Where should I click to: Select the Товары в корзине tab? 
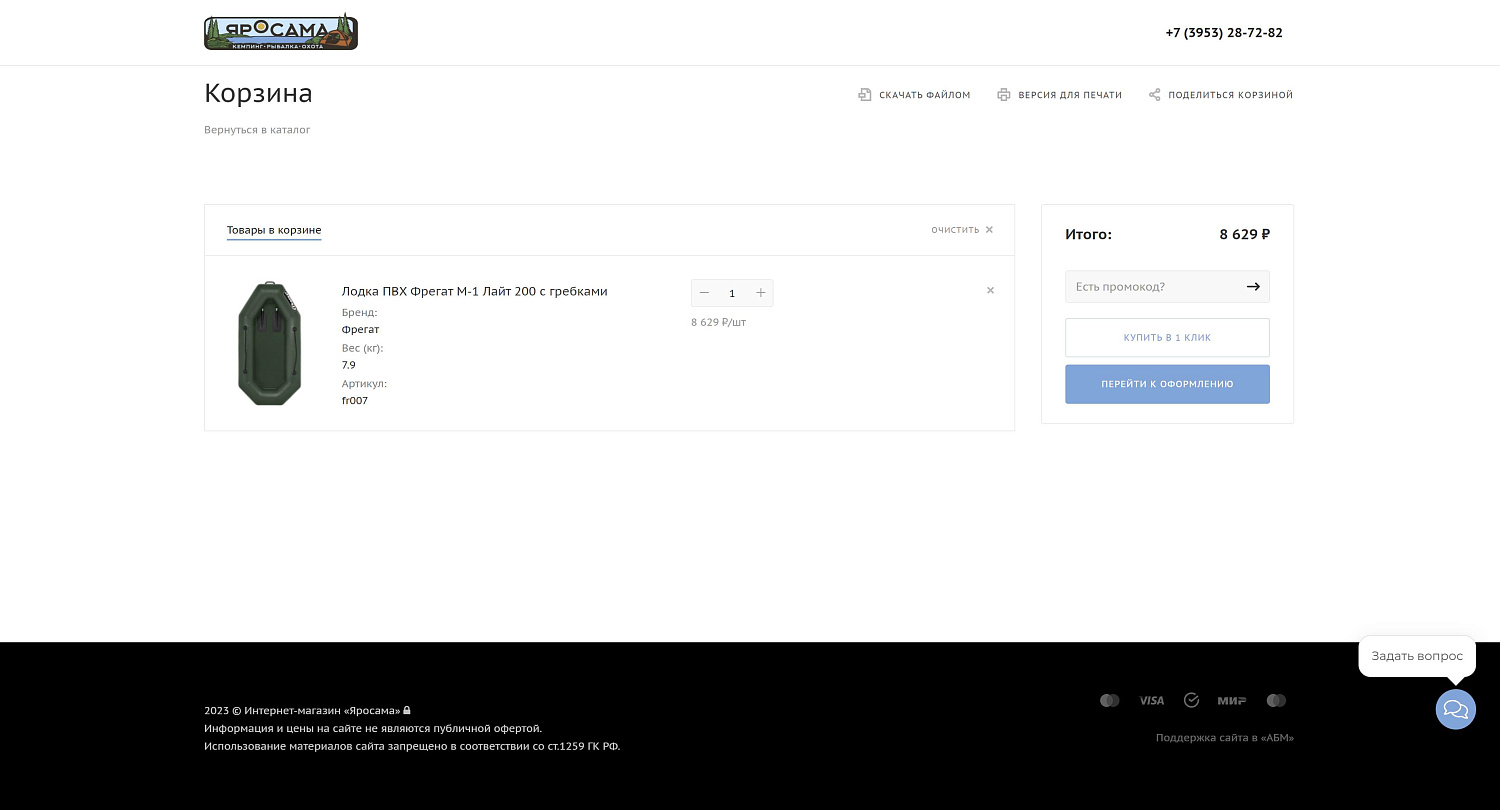[x=274, y=231]
